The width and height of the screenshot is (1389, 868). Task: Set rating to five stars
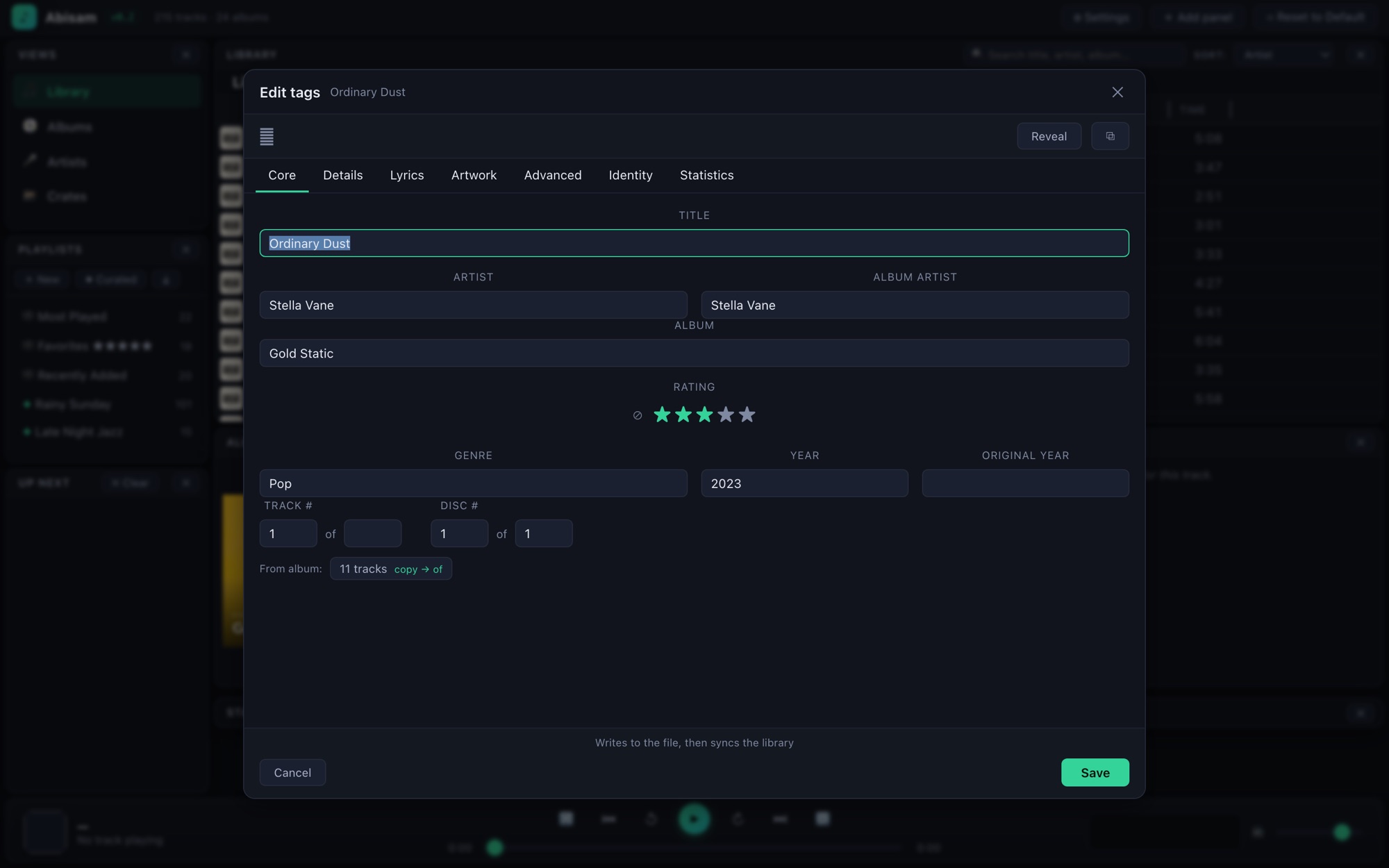[x=747, y=415]
